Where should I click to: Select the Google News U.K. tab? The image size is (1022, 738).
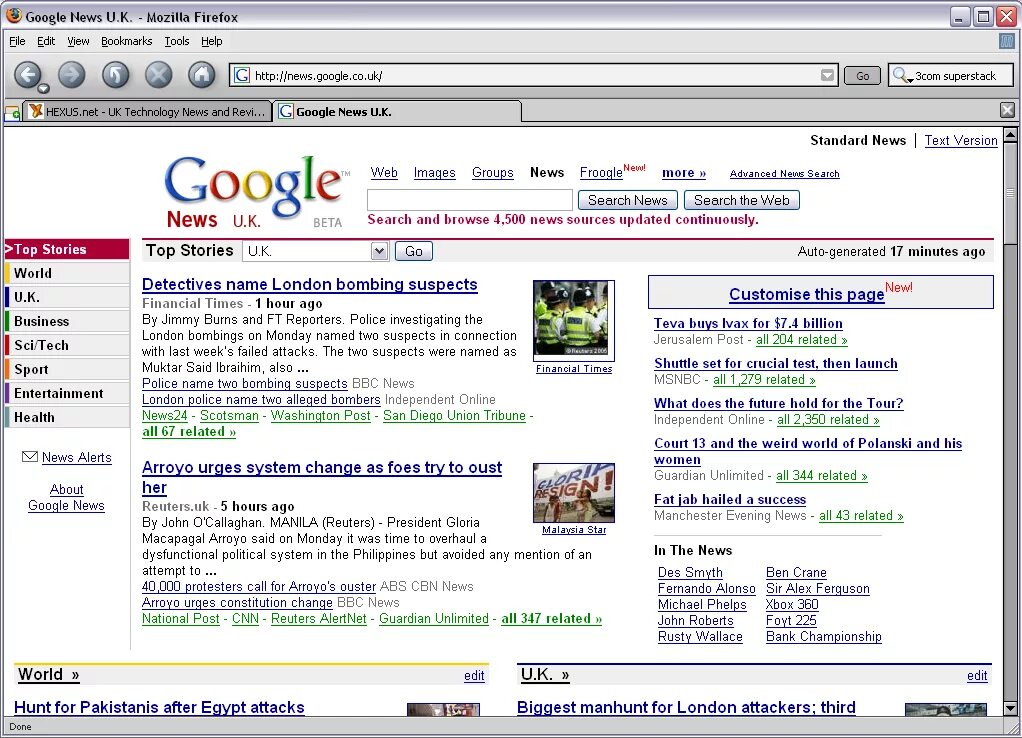point(397,111)
